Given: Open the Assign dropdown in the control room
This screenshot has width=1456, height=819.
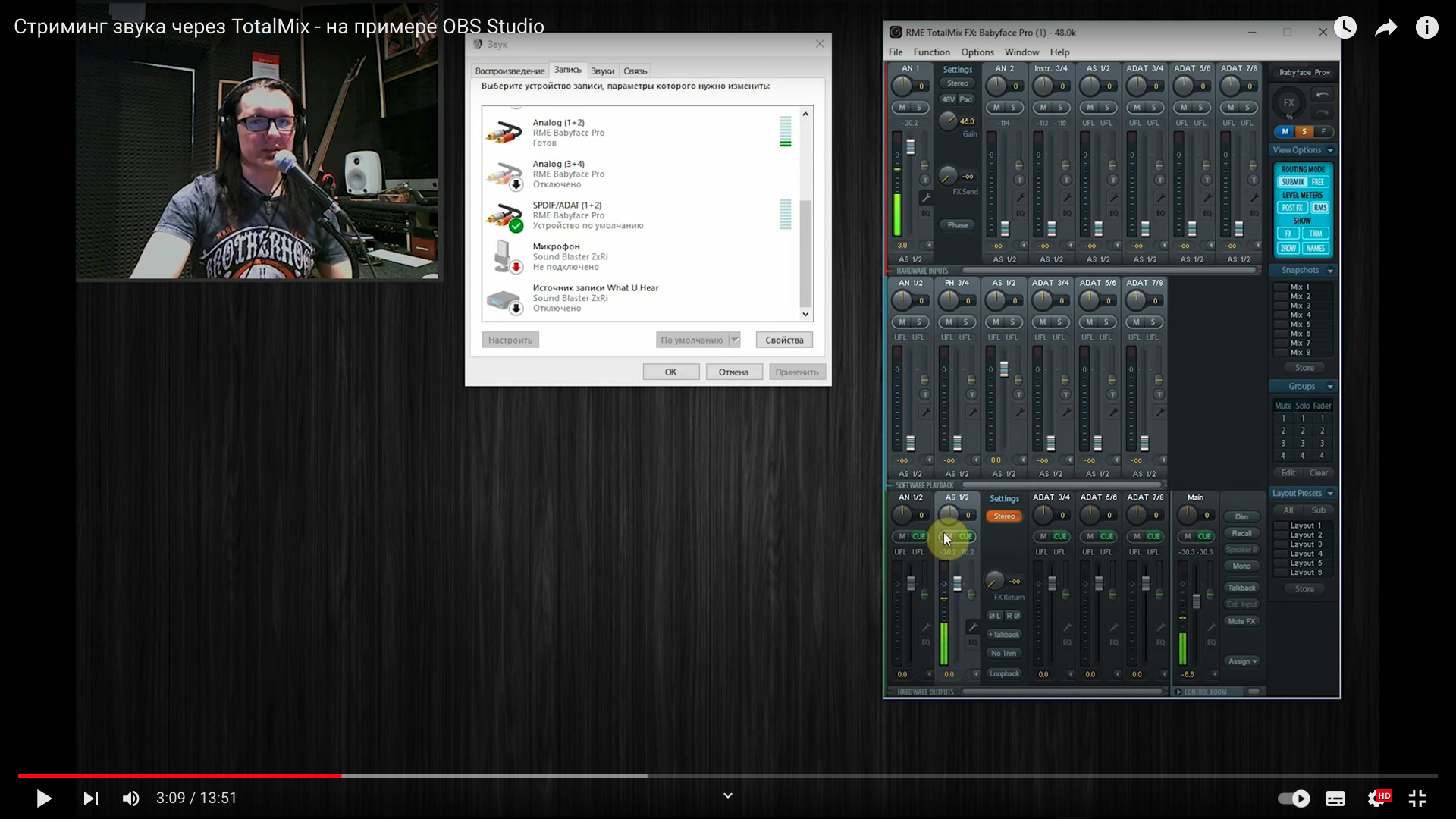Looking at the screenshot, I should 1241,661.
